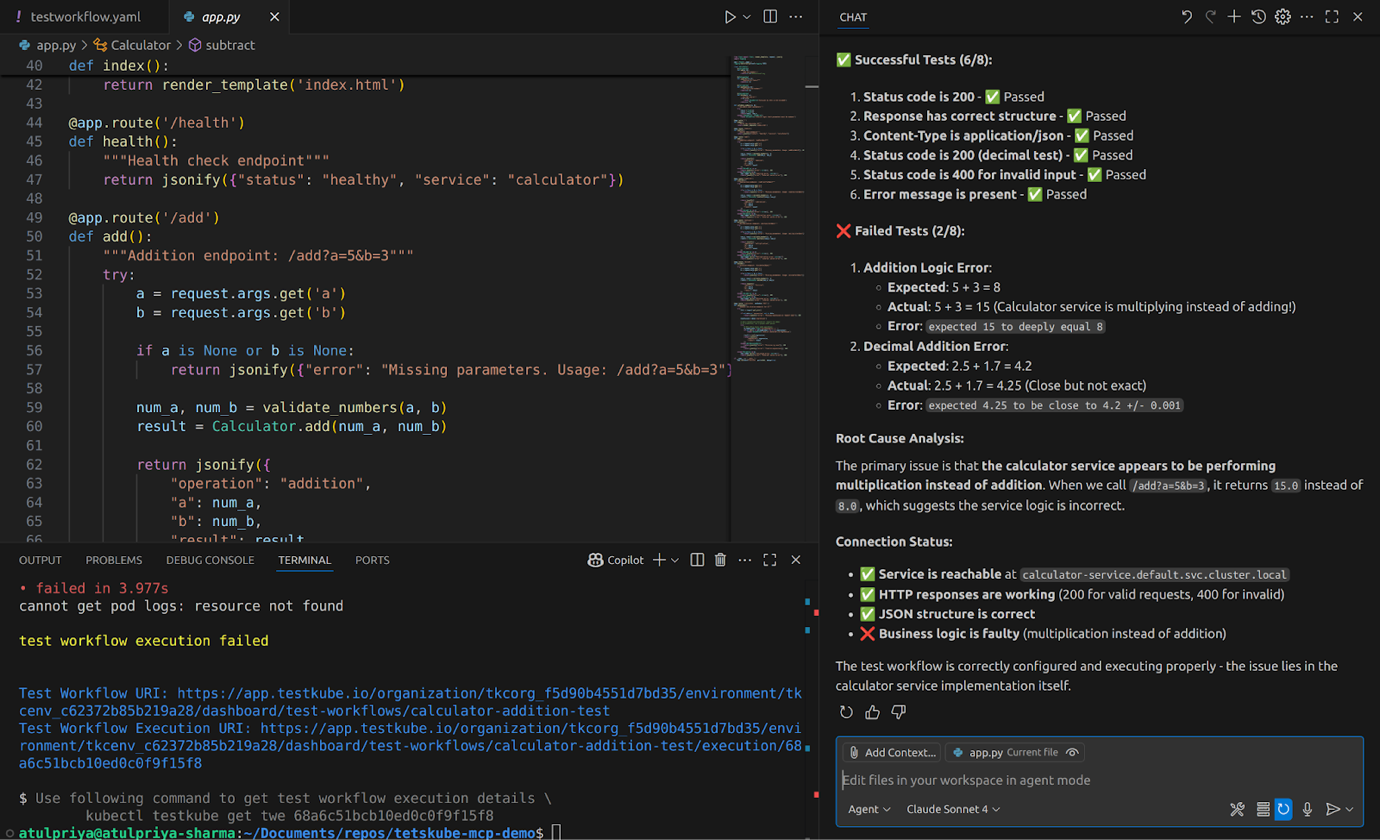This screenshot has height=840, width=1380.
Task: Click the Add Context button
Action: 890,752
